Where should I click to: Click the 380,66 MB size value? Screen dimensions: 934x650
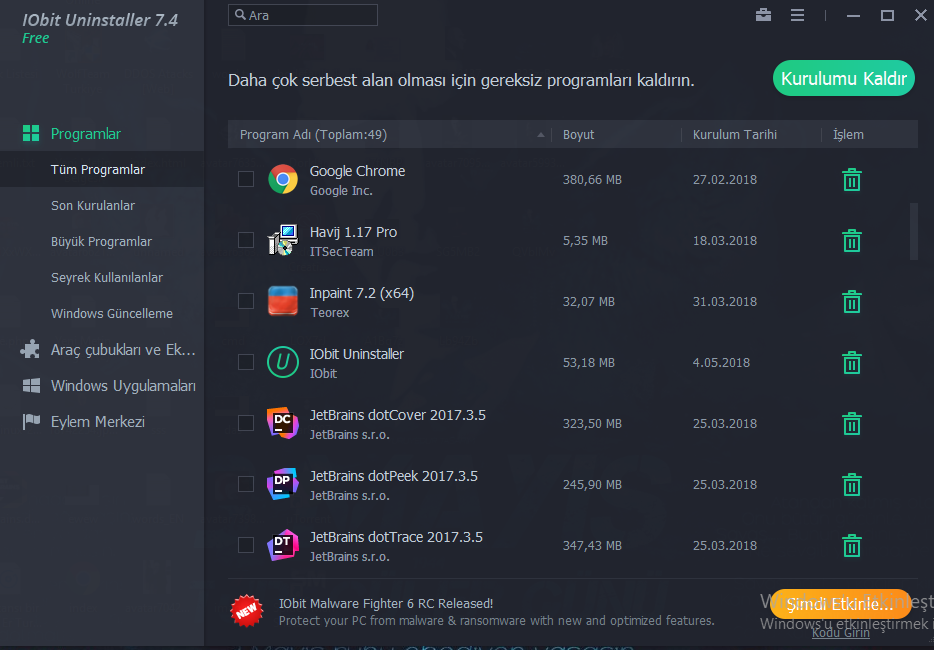coord(592,180)
